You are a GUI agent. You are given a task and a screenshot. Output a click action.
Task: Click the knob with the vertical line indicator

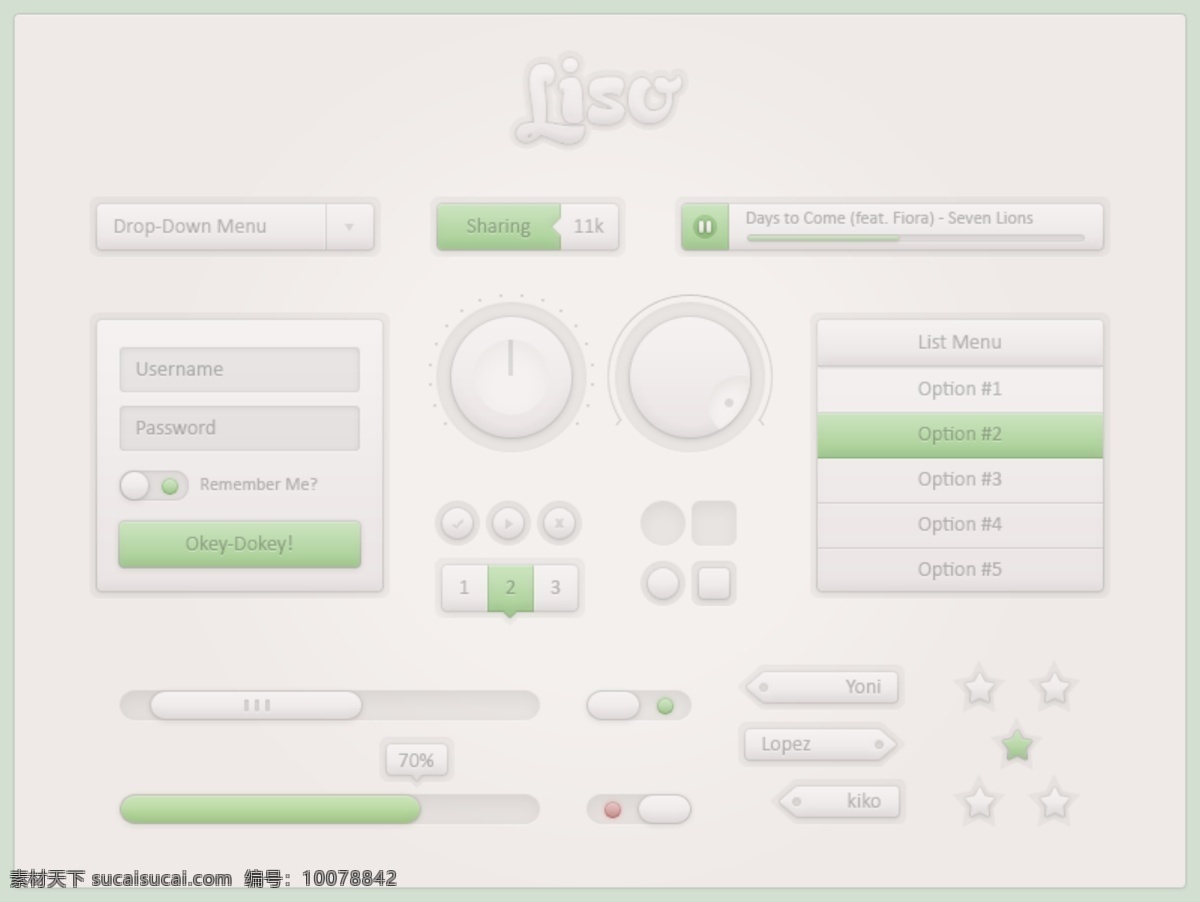tap(511, 377)
